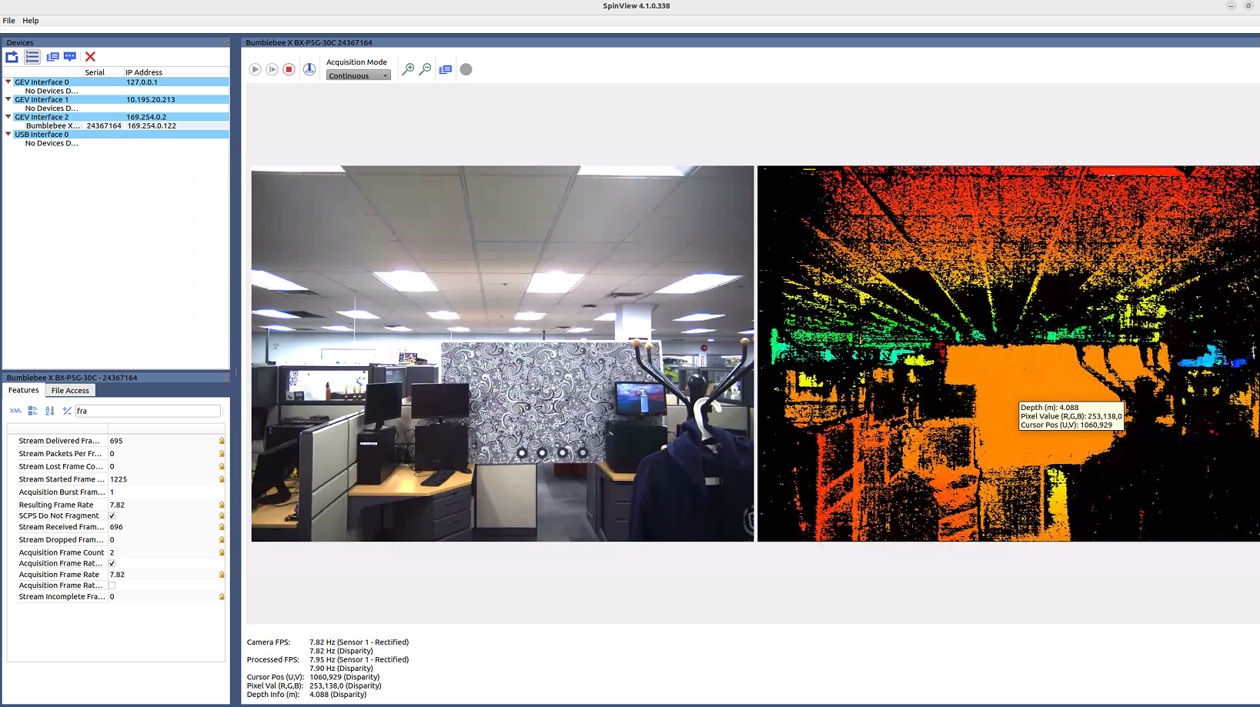This screenshot has height=707, width=1260.
Task: Click the alphabetical sort icon in Features
Action: (x=49, y=411)
